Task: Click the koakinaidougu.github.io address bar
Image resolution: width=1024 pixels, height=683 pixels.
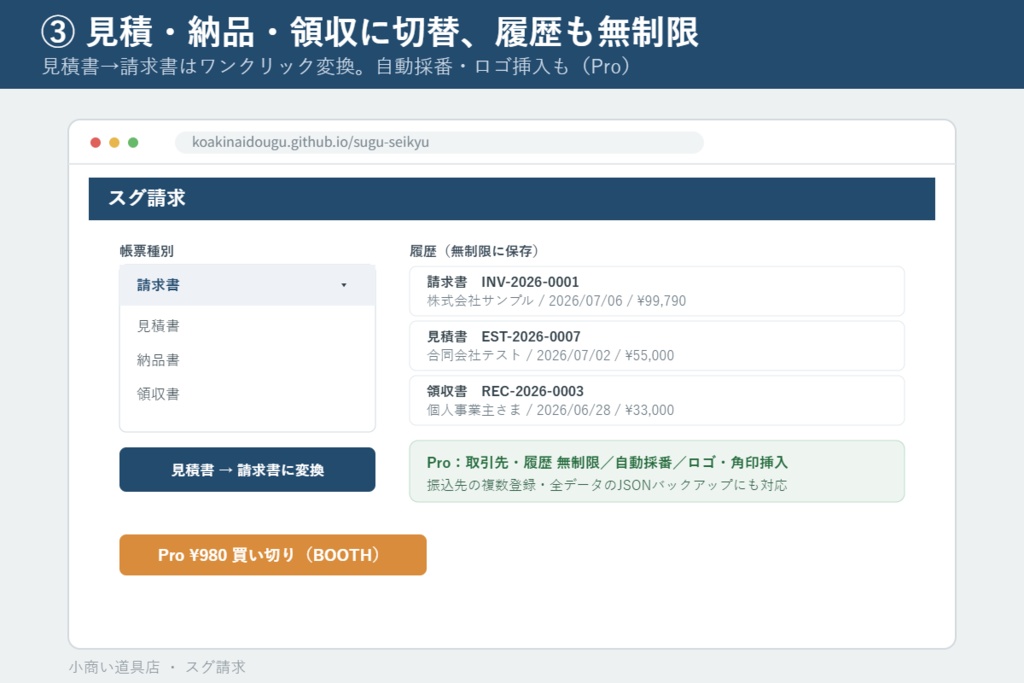Action: point(440,142)
